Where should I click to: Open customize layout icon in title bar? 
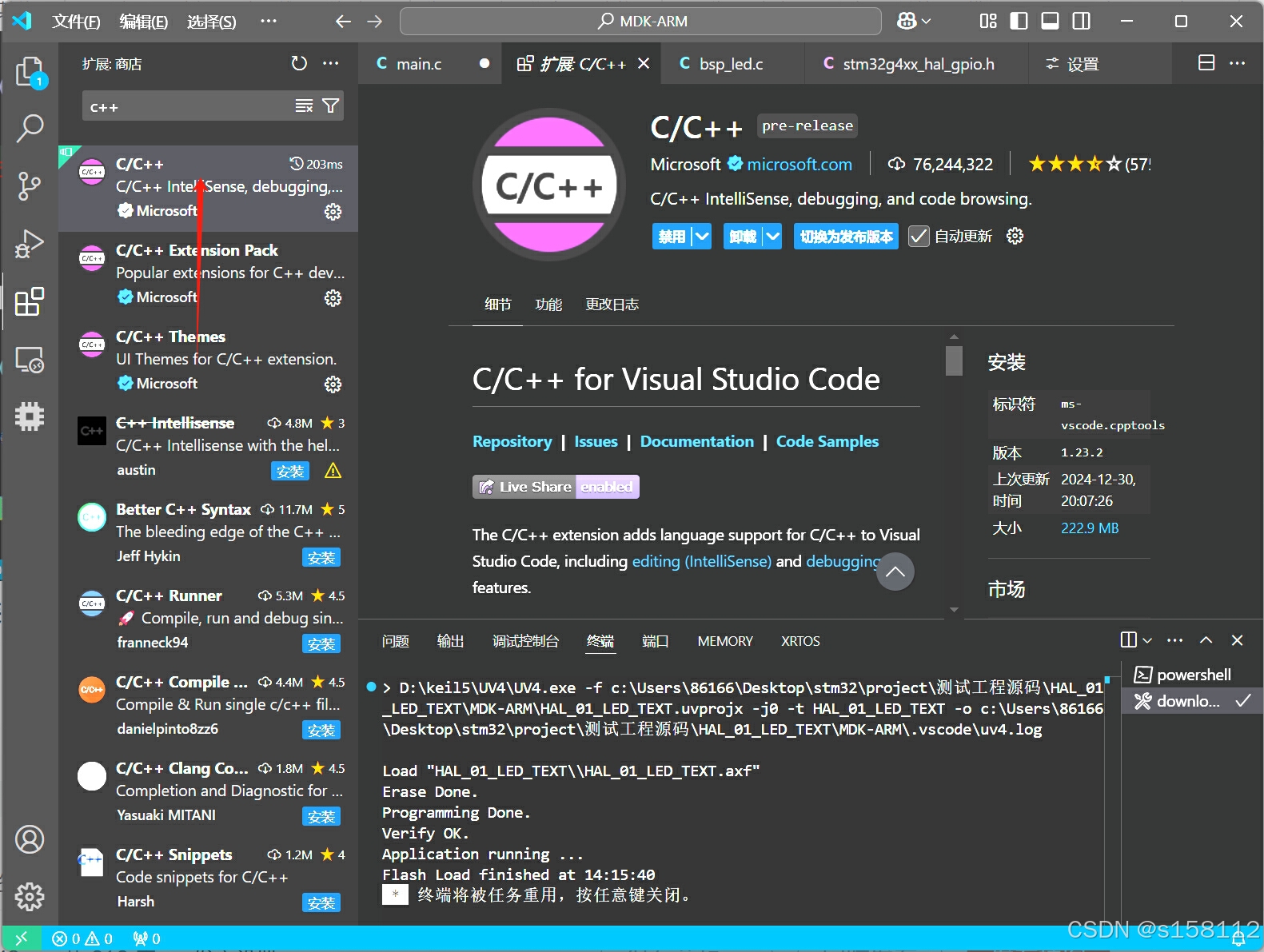(988, 22)
